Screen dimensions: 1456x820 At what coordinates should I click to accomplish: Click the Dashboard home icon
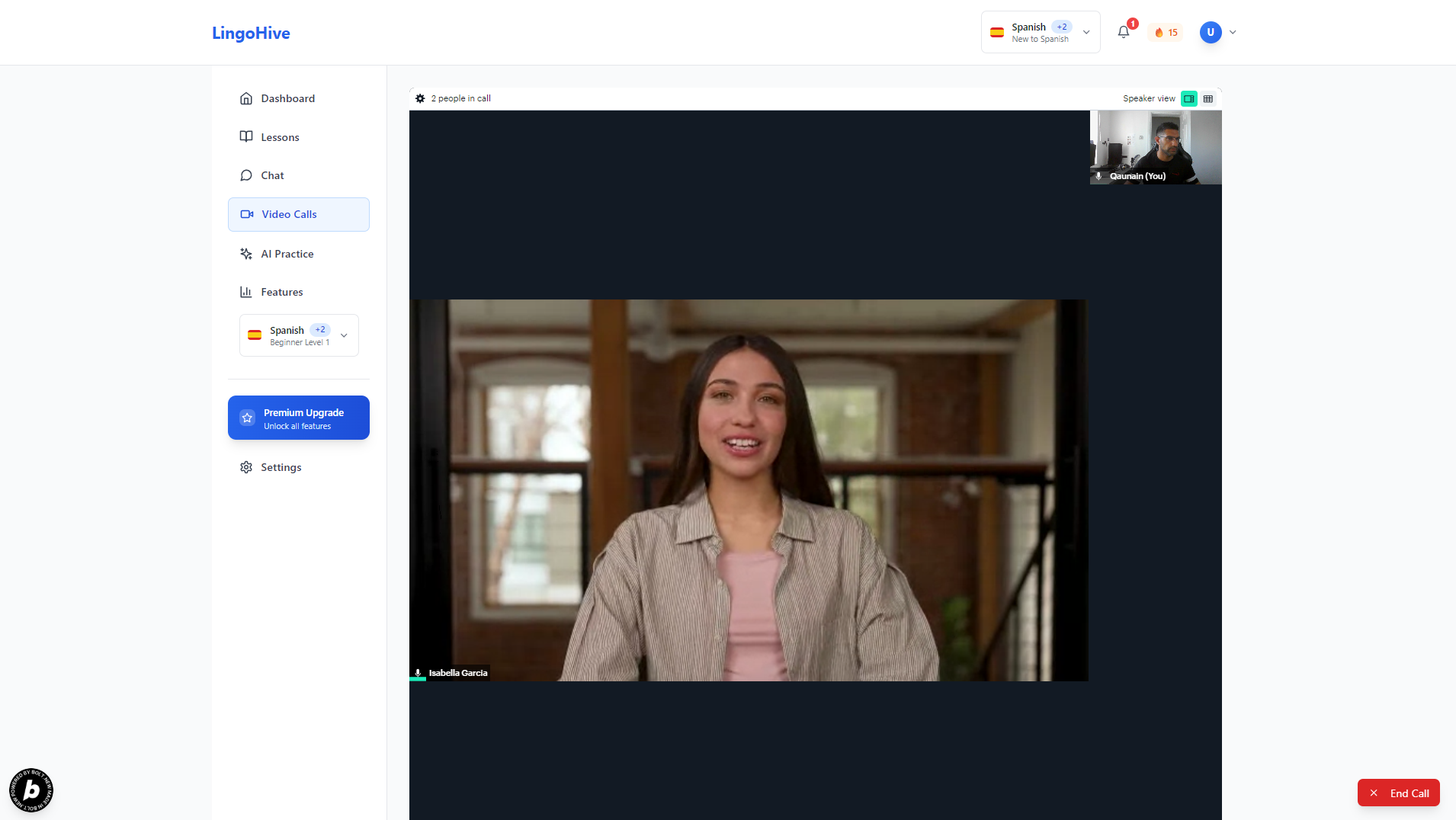point(246,98)
